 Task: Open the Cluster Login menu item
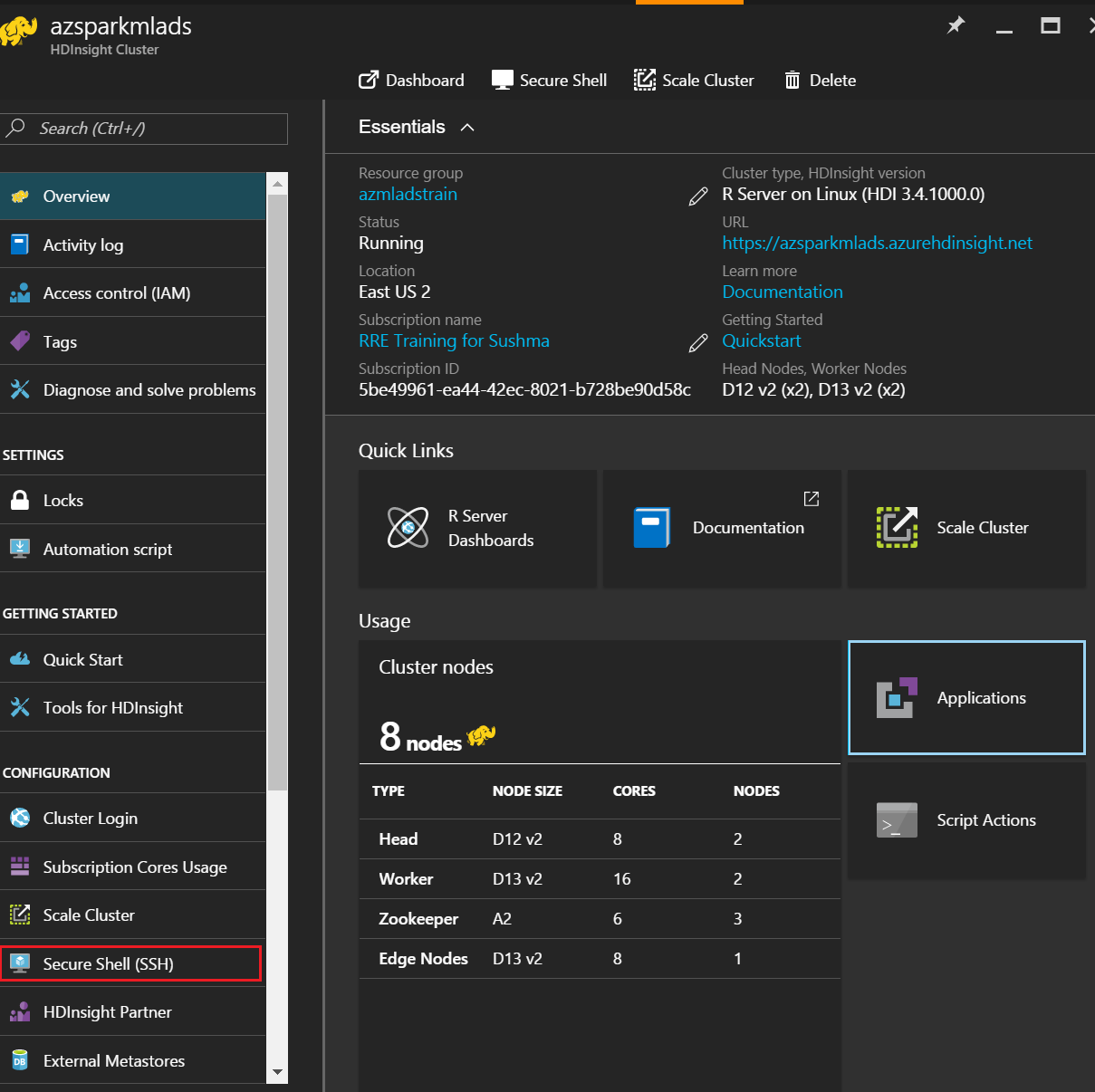tap(133, 818)
